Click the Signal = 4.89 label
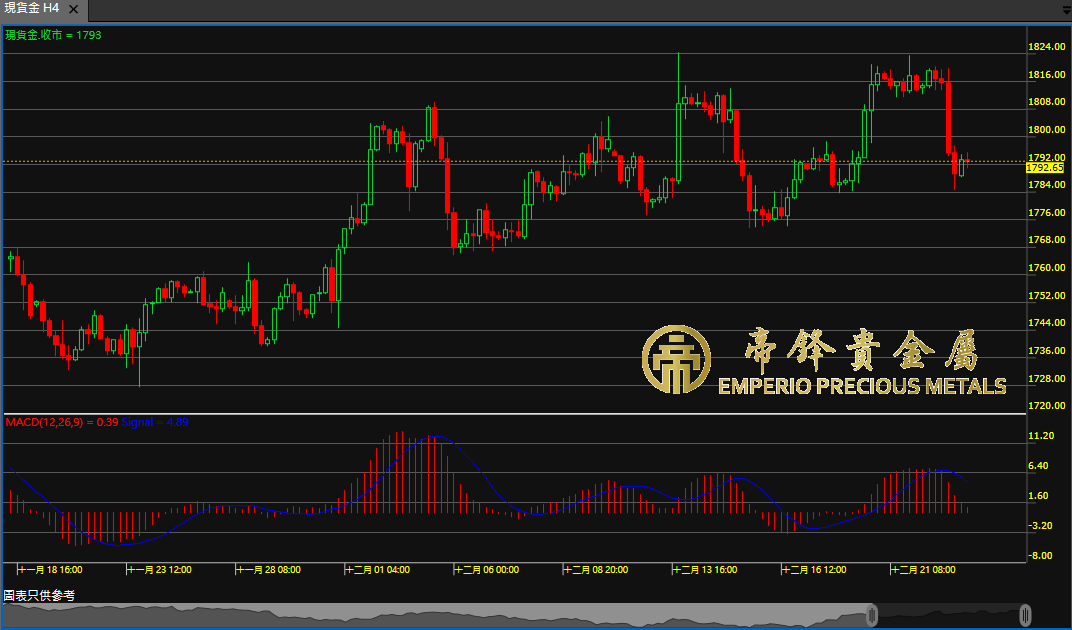The width and height of the screenshot is (1072, 630). (155, 423)
